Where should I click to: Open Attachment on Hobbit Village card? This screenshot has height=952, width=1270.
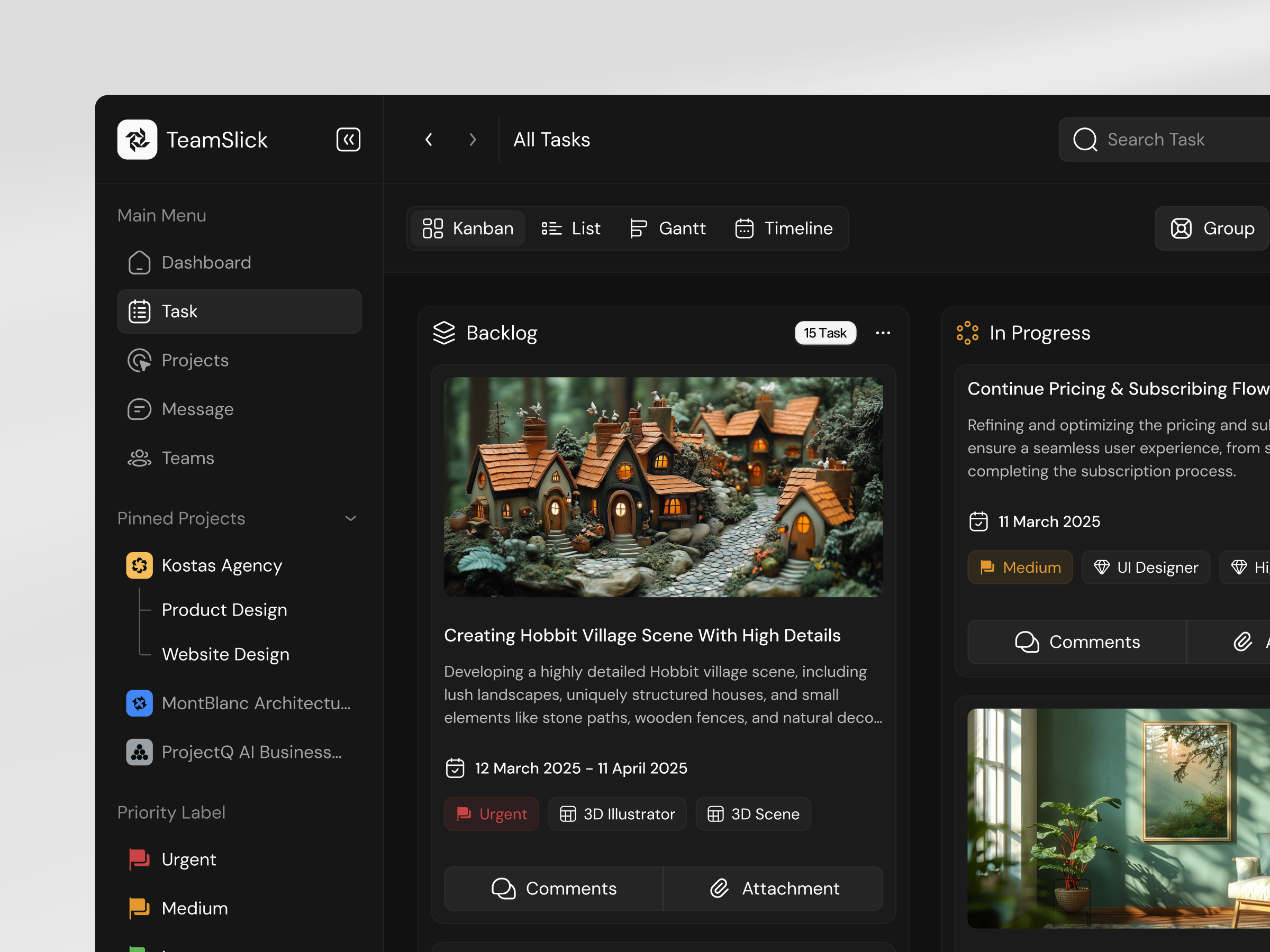pyautogui.click(x=773, y=889)
